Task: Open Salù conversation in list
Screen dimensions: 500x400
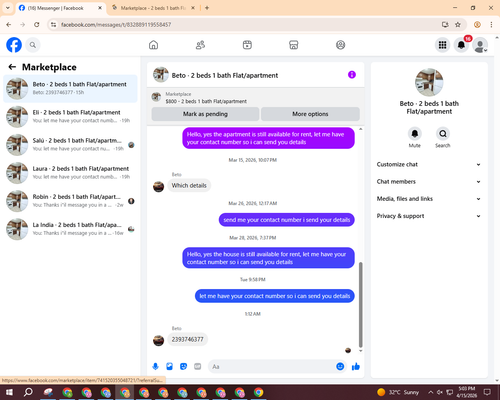Action: point(70,145)
